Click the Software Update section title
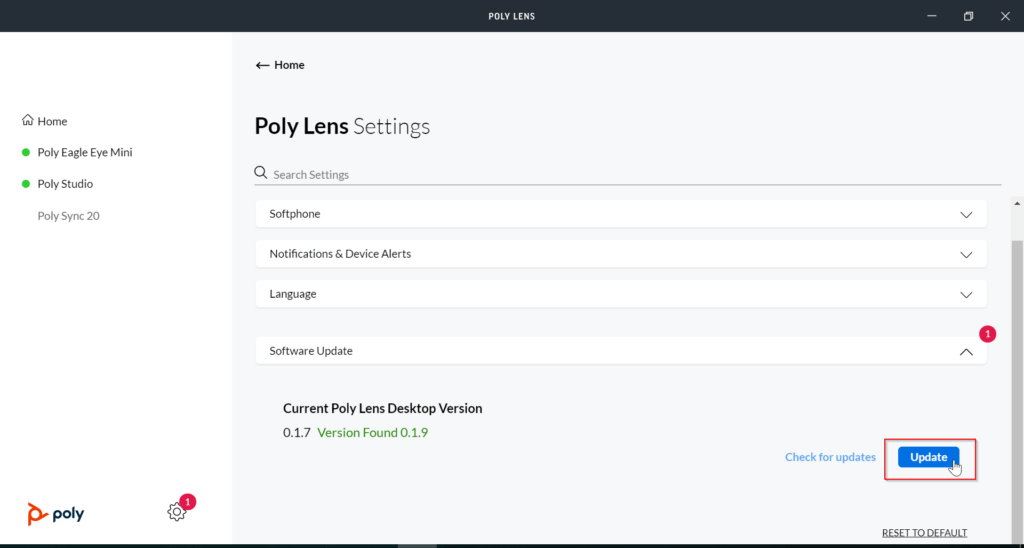This screenshot has height=548, width=1024. tap(311, 351)
